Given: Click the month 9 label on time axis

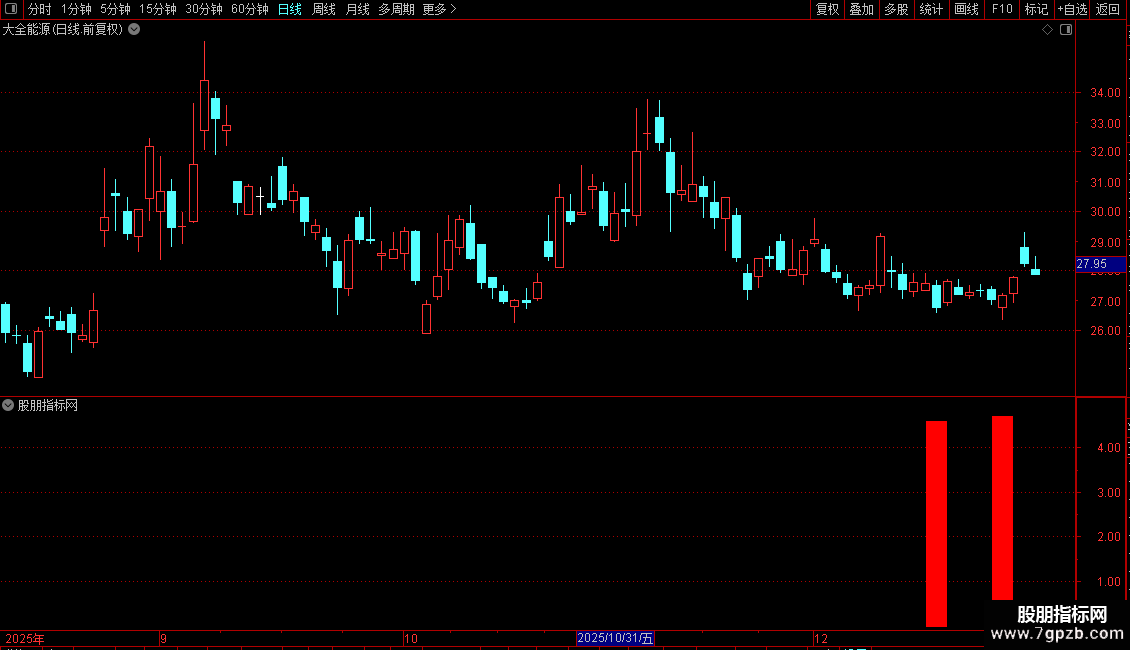Looking at the screenshot, I should point(164,638).
